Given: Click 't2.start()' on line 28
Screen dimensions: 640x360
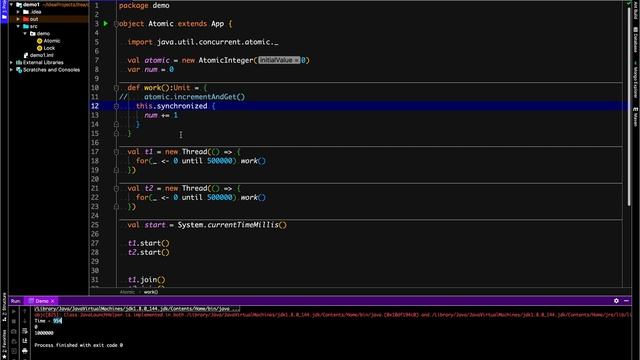Looking at the screenshot, I should click(x=148, y=252).
